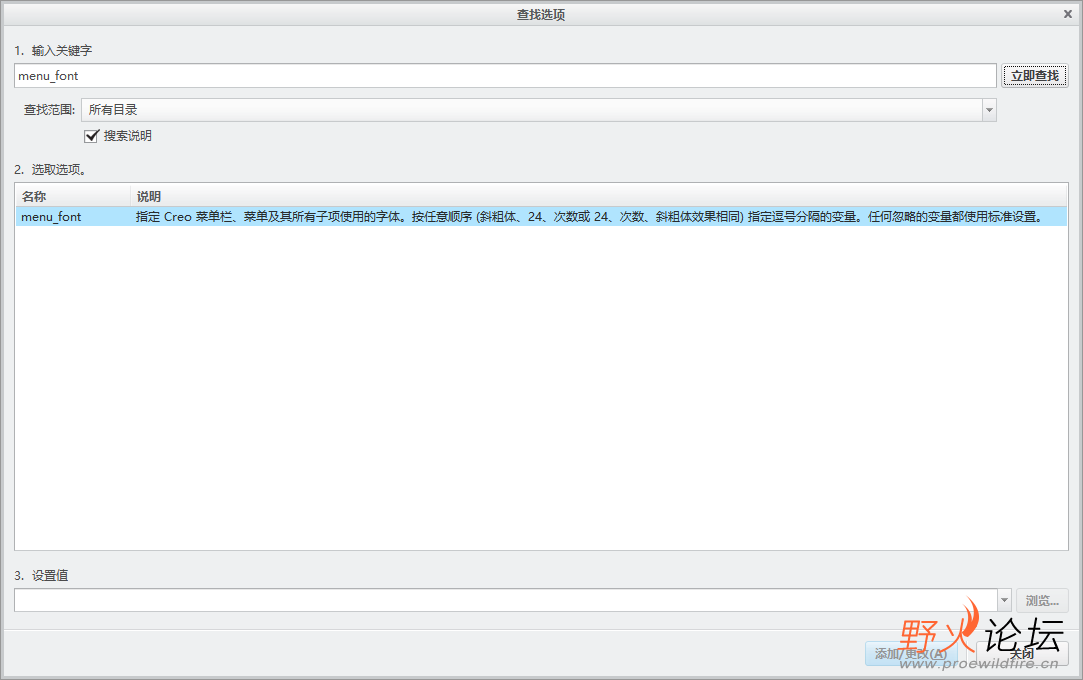
Task: Click the menu_font description text in 说明 column
Action: (589, 217)
